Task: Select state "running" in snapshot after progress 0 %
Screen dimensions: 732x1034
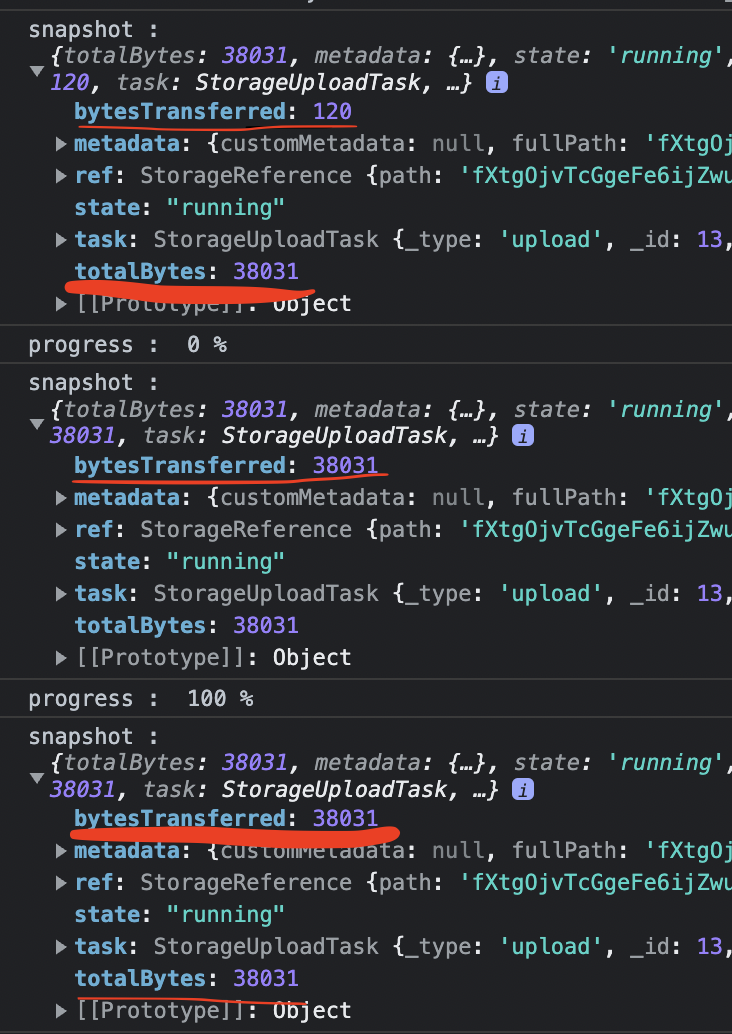Action: coord(179,561)
